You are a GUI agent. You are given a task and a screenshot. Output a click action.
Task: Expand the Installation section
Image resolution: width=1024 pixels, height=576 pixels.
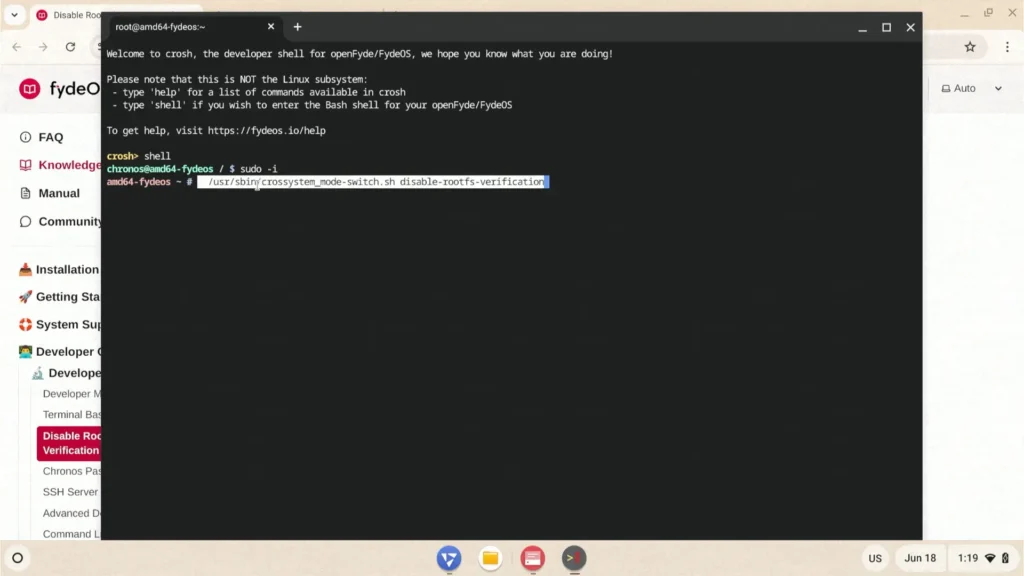(x=59, y=269)
